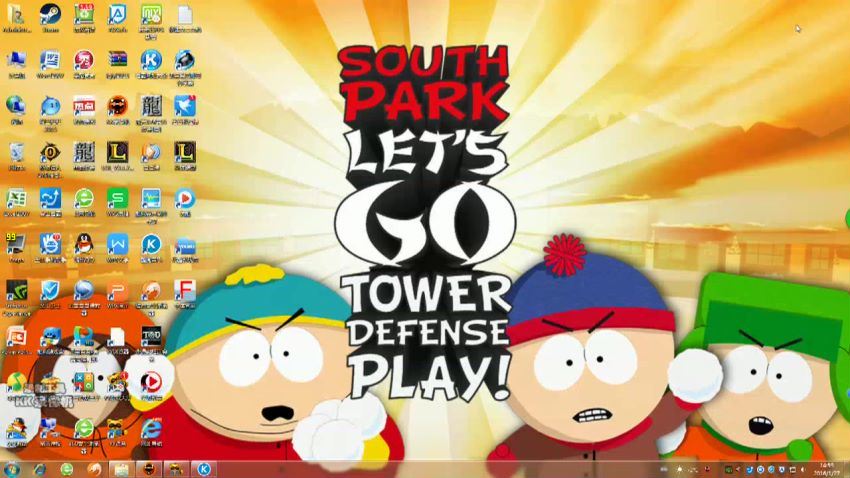Launch PowerPoint 2007 from the desktop
Screen dimensions: 850x478
16,337
